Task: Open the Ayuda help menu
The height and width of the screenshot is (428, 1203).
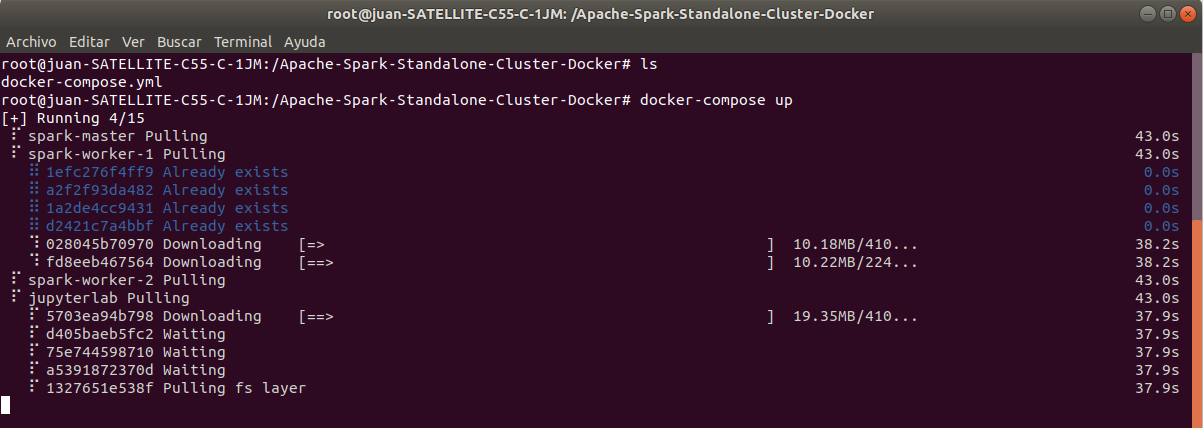Action: 304,42
